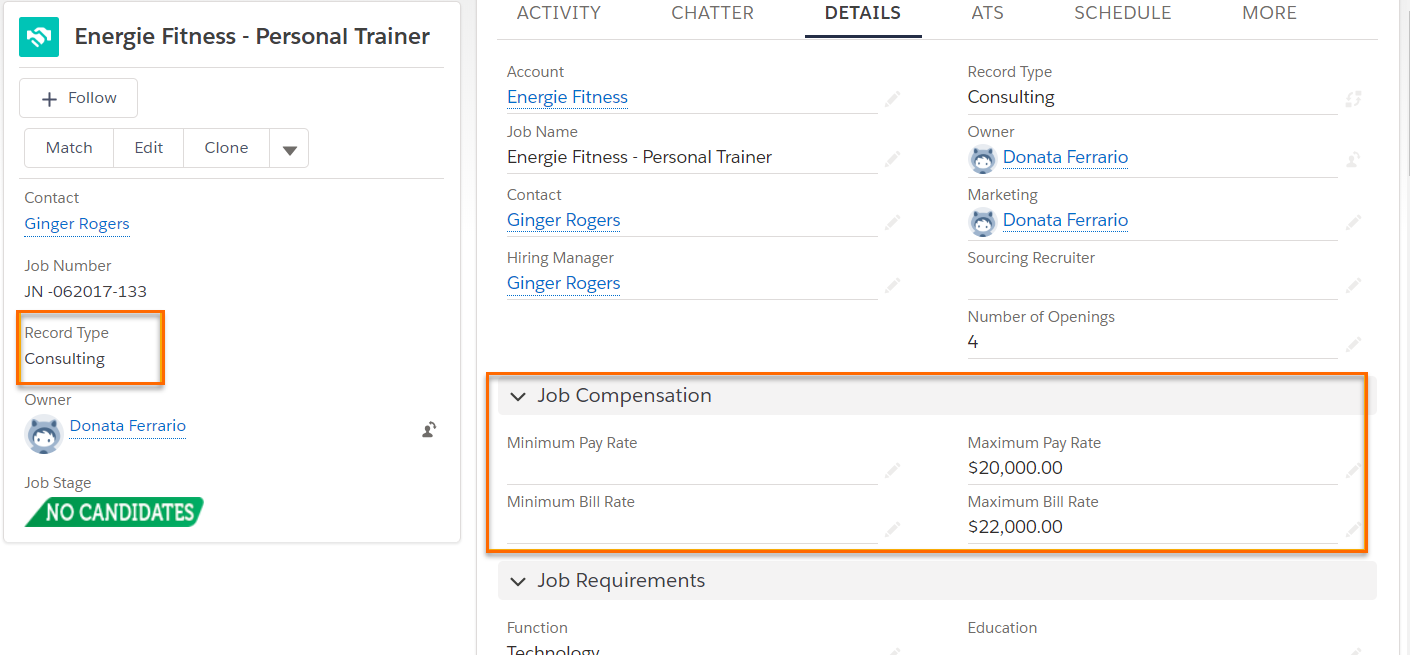The width and height of the screenshot is (1410, 655).
Task: Click the Number of Openings value 4
Action: click(x=973, y=342)
